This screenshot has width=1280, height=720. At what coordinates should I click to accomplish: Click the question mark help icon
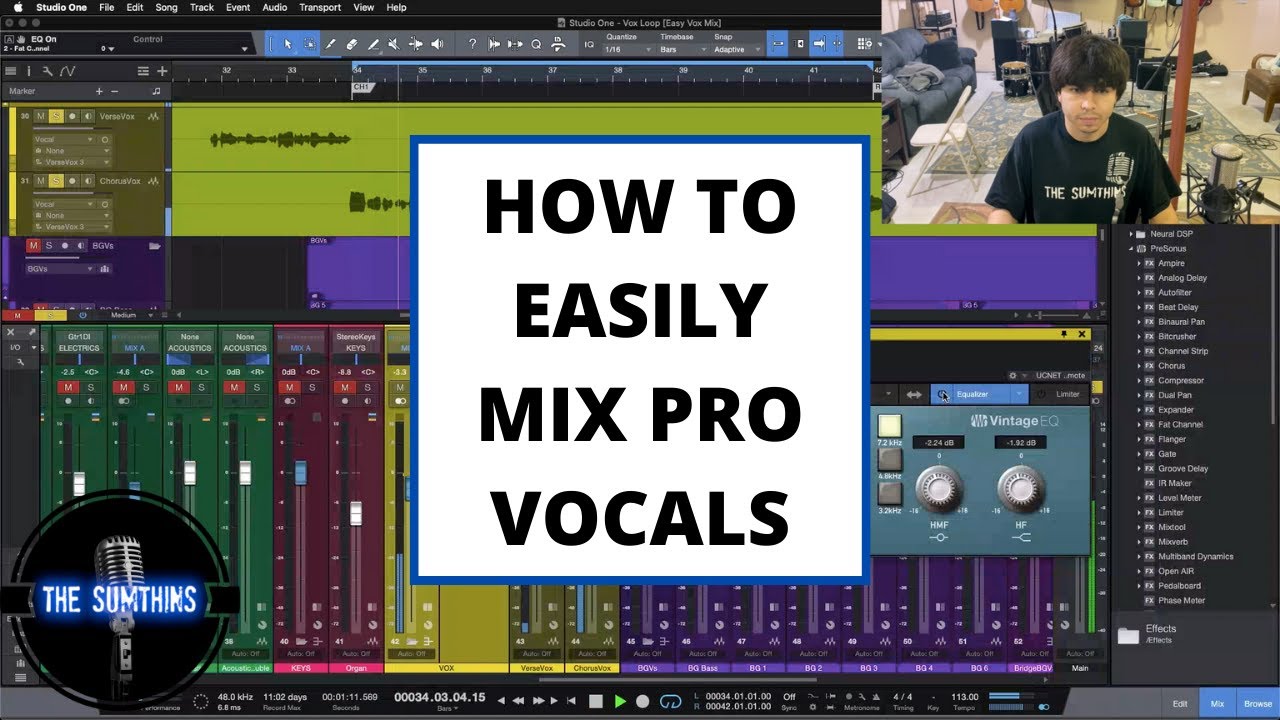coord(472,44)
